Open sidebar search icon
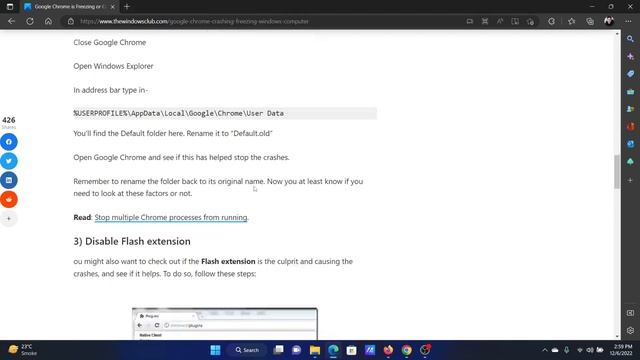640x360 pixels. (x=631, y=39)
